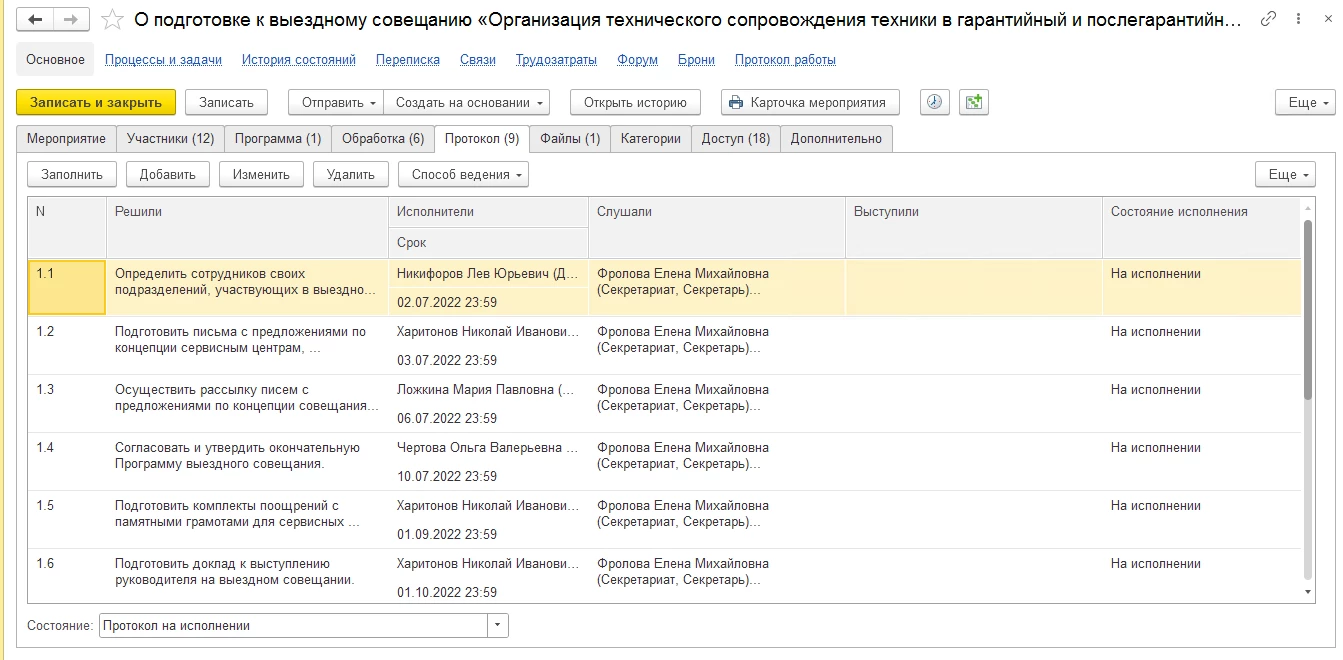The height and width of the screenshot is (660, 1343).
Task: Click the green spreadsheet icon button
Action: point(973,102)
